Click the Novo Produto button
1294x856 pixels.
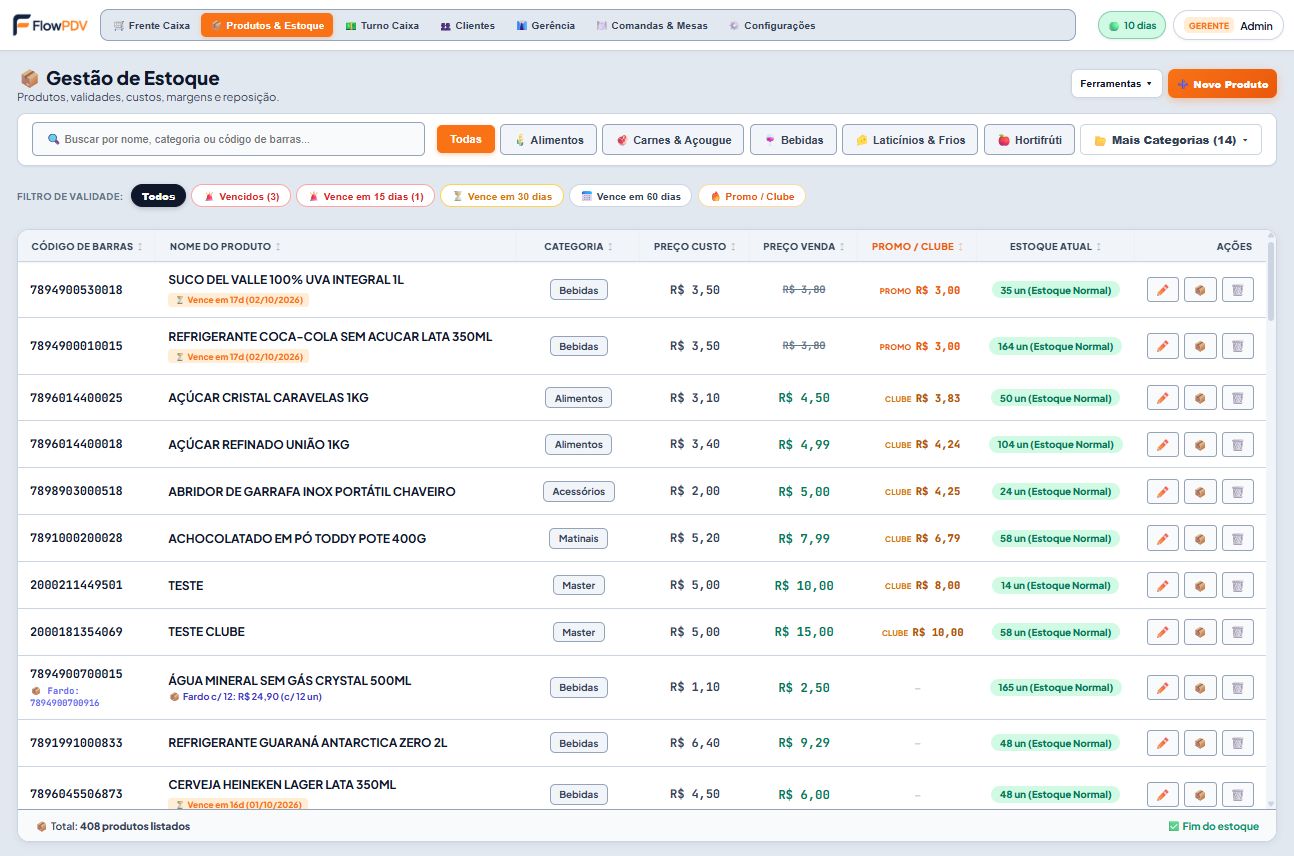click(1223, 84)
